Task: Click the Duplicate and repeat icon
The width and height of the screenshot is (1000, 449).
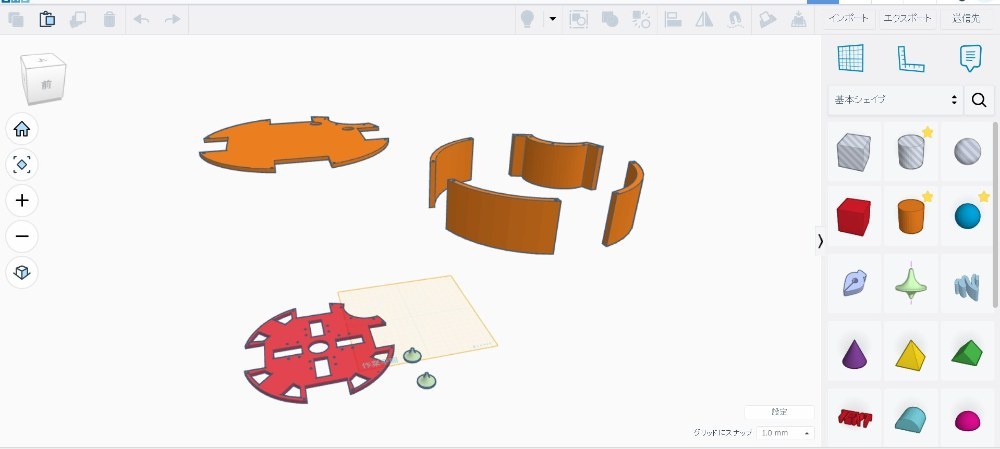Action: pyautogui.click(x=78, y=19)
